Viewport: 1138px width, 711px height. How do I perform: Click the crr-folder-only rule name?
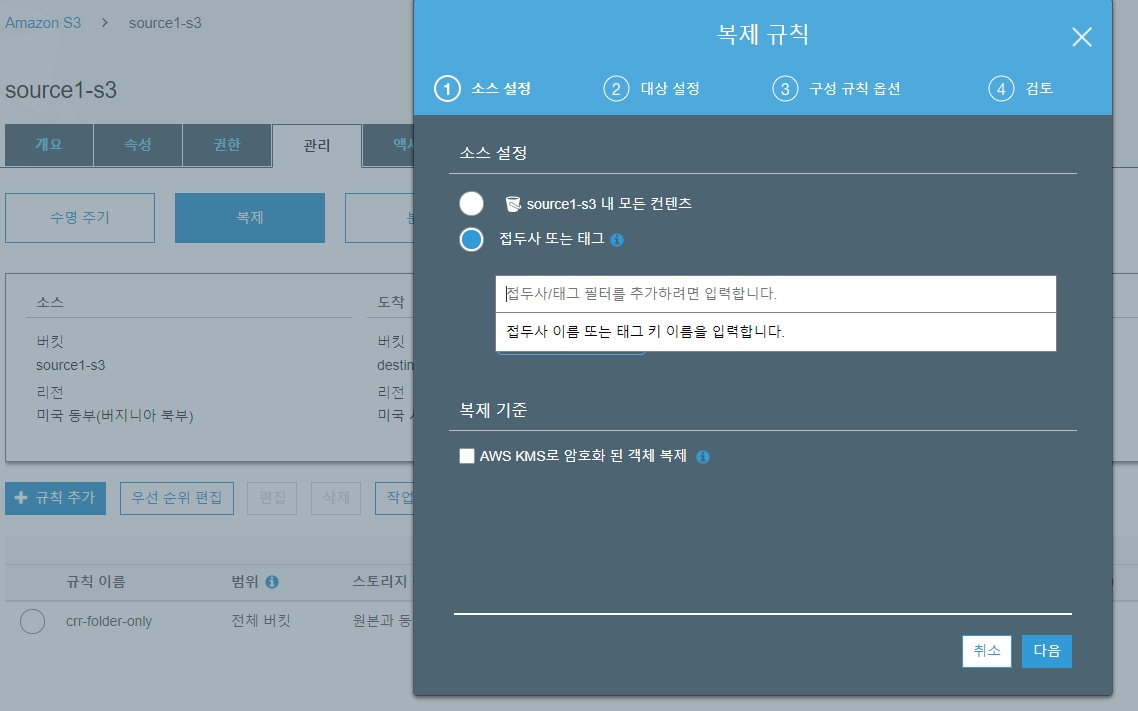pos(109,621)
